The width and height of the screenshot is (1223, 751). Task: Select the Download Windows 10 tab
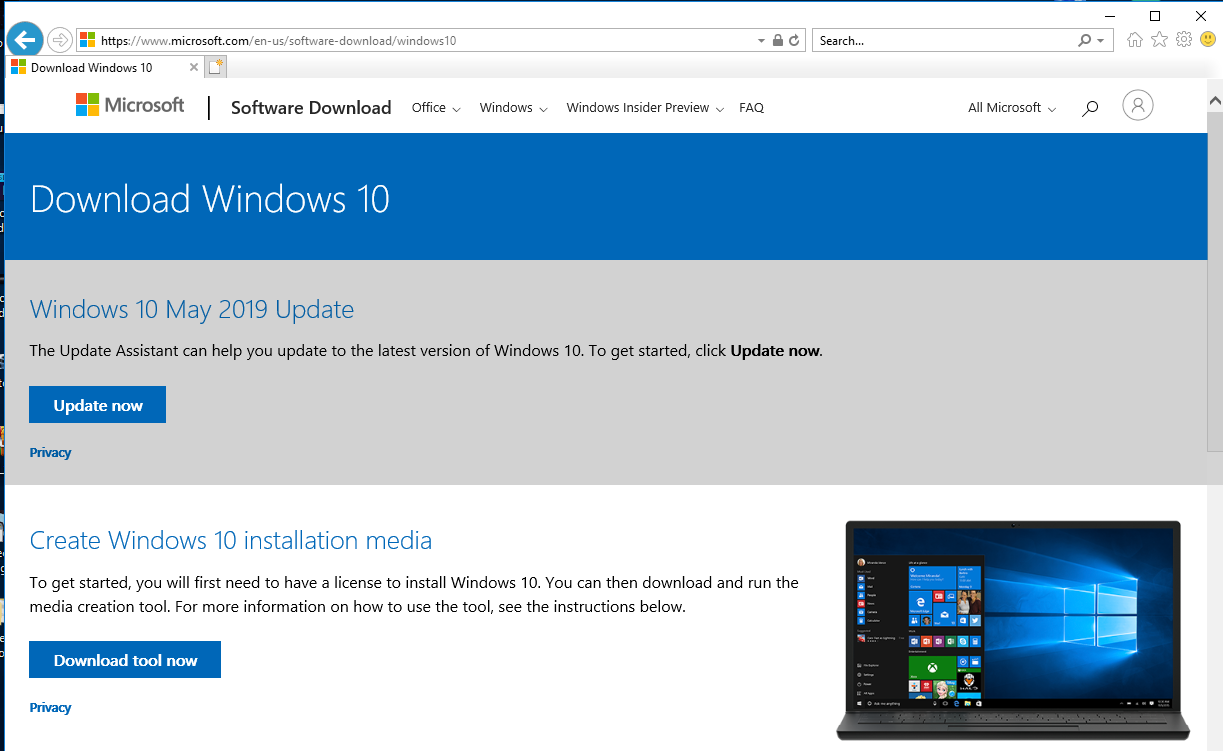pos(92,68)
